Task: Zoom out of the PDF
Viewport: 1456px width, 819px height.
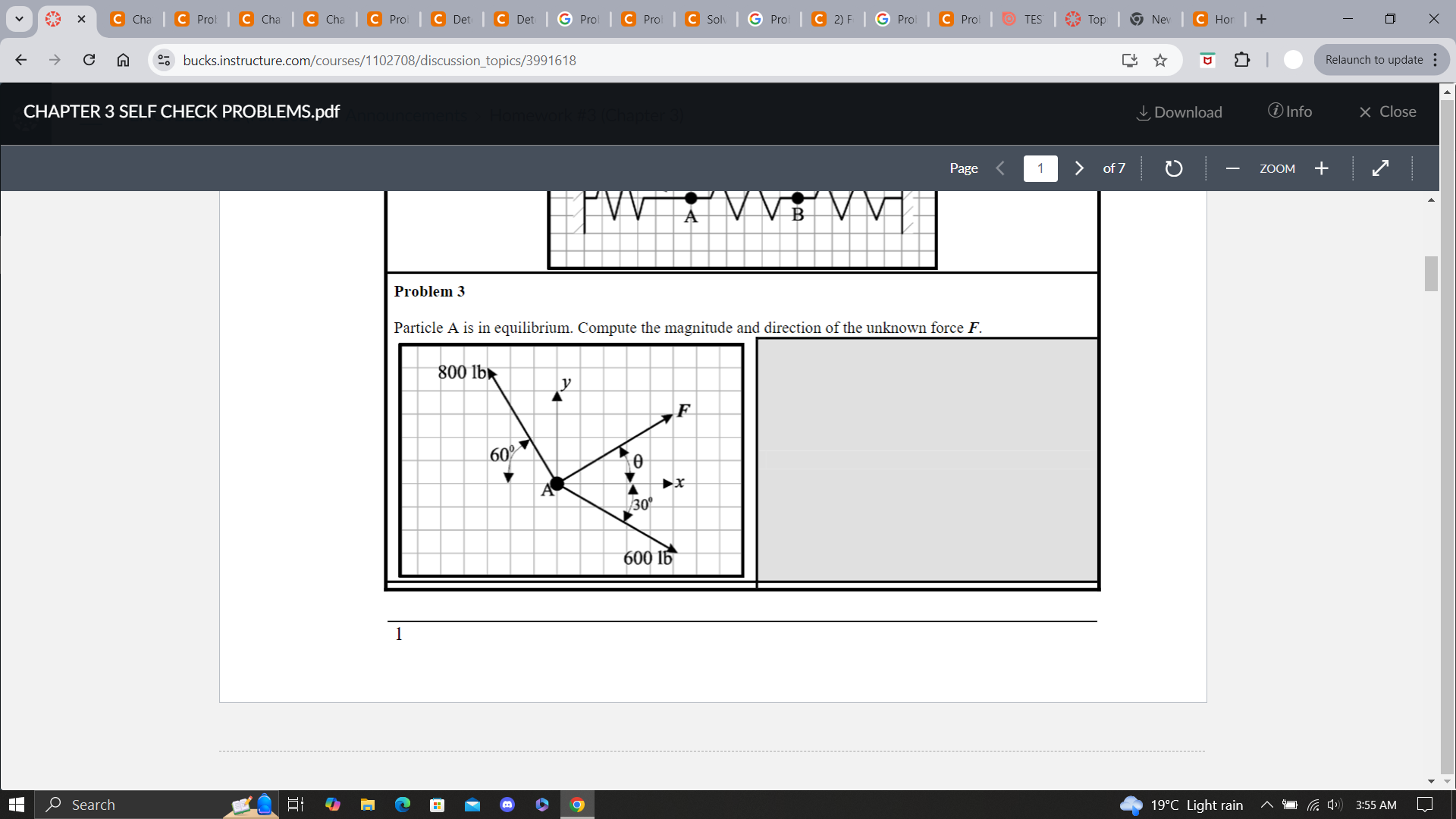Action: pyautogui.click(x=1232, y=168)
